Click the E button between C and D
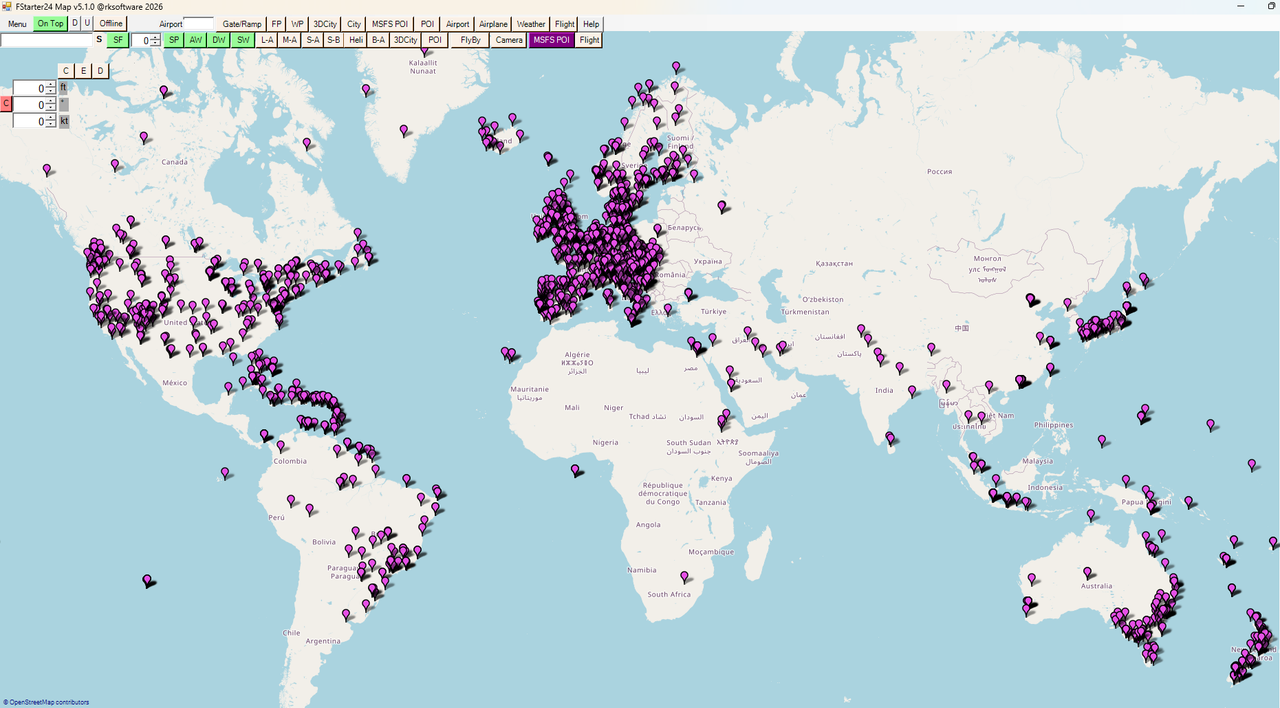This screenshot has width=1280, height=708. (x=83, y=70)
